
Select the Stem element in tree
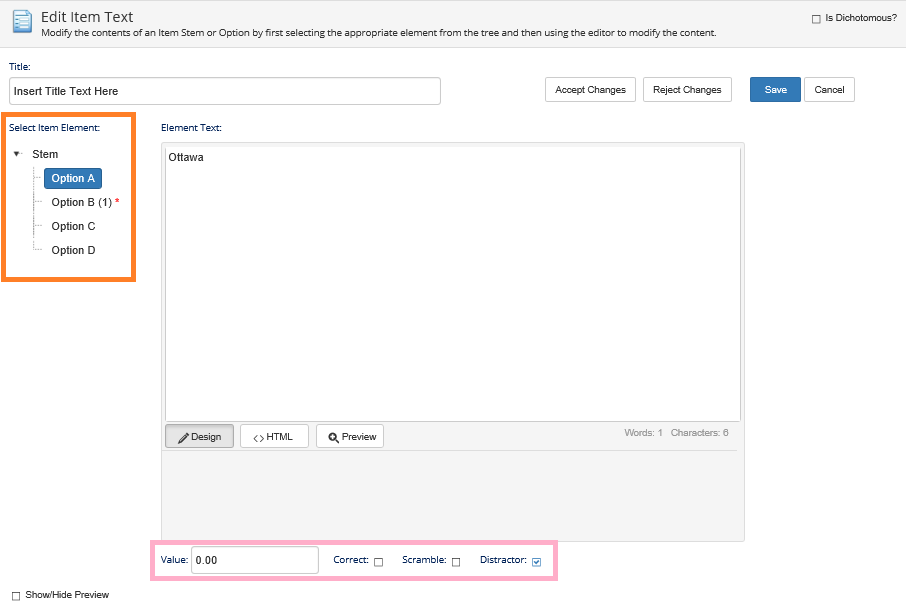click(x=45, y=154)
